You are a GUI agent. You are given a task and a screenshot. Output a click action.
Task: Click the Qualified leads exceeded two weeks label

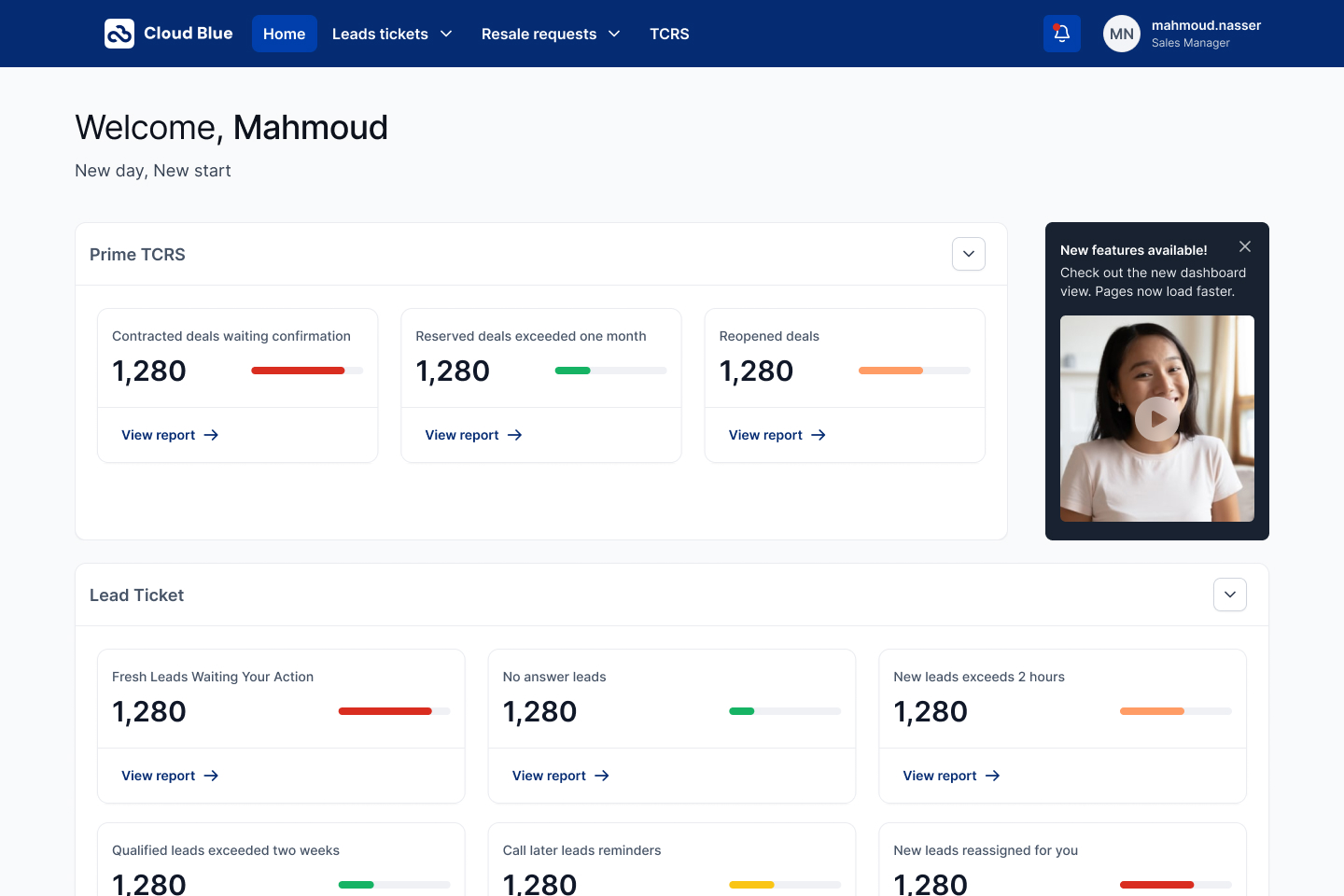(226, 850)
